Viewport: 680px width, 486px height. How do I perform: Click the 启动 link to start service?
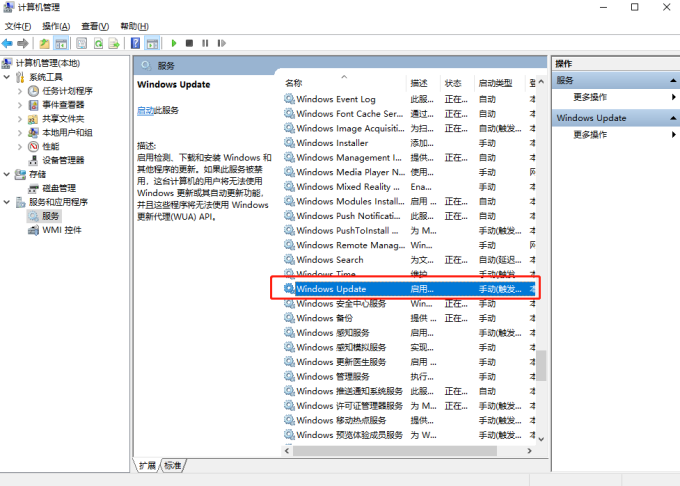click(145, 111)
